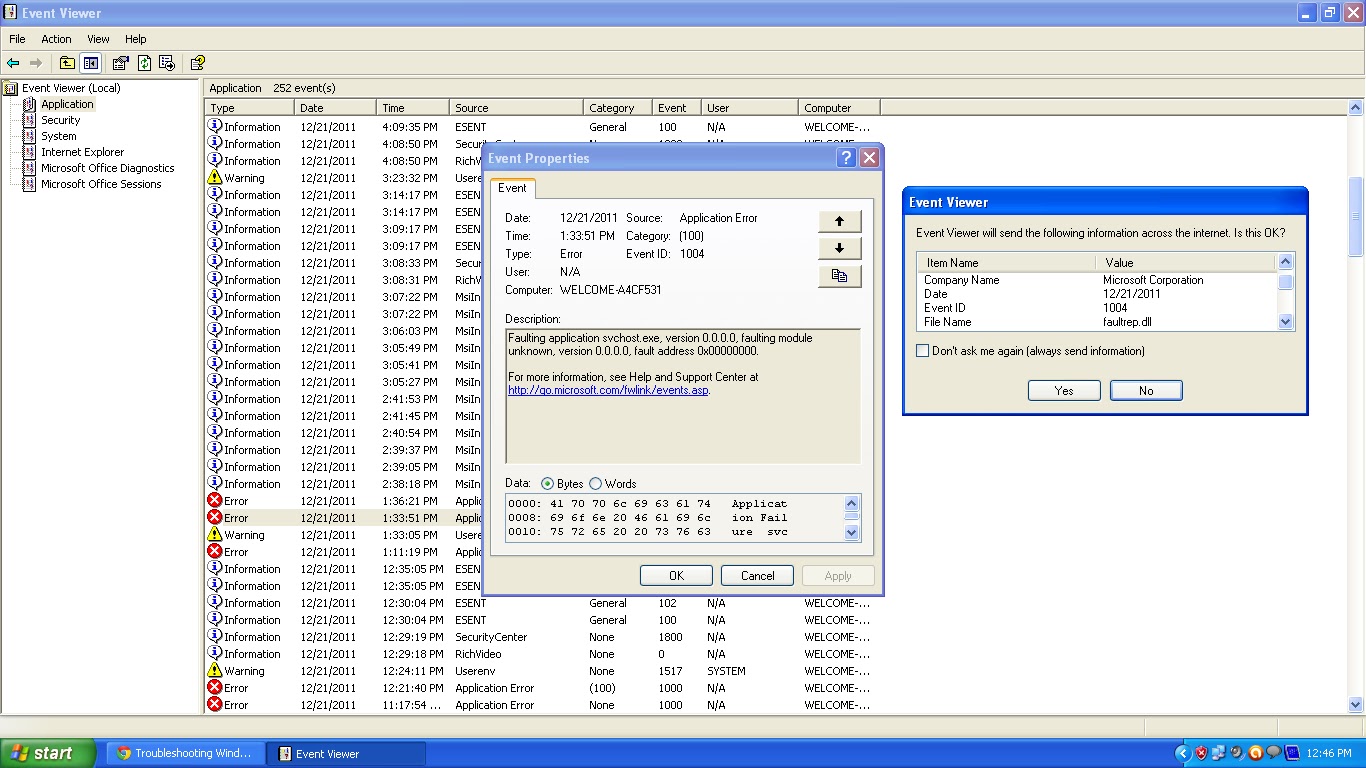Screen dimensions: 1366x768
Task: Select the Bytes radio button
Action: 548,483
